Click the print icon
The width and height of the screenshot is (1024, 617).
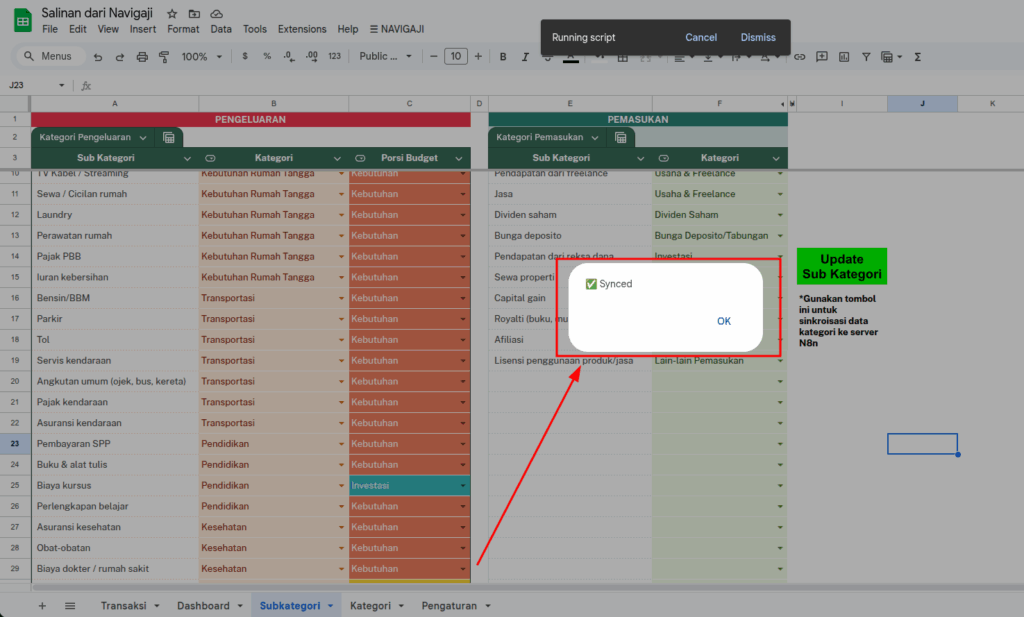(x=142, y=57)
